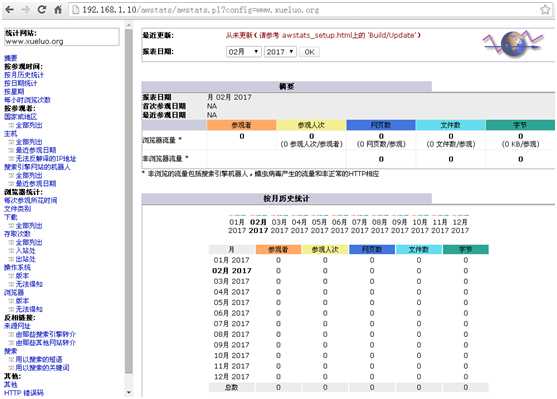Open the 文件类别 sidebar link
The height and width of the screenshot is (399, 557).
[17, 209]
